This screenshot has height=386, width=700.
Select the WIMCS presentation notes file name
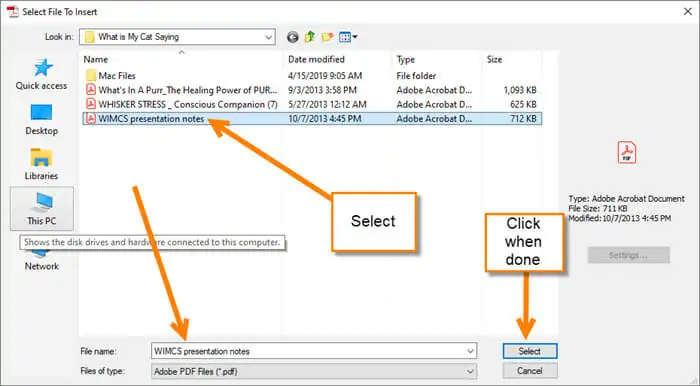(151, 119)
